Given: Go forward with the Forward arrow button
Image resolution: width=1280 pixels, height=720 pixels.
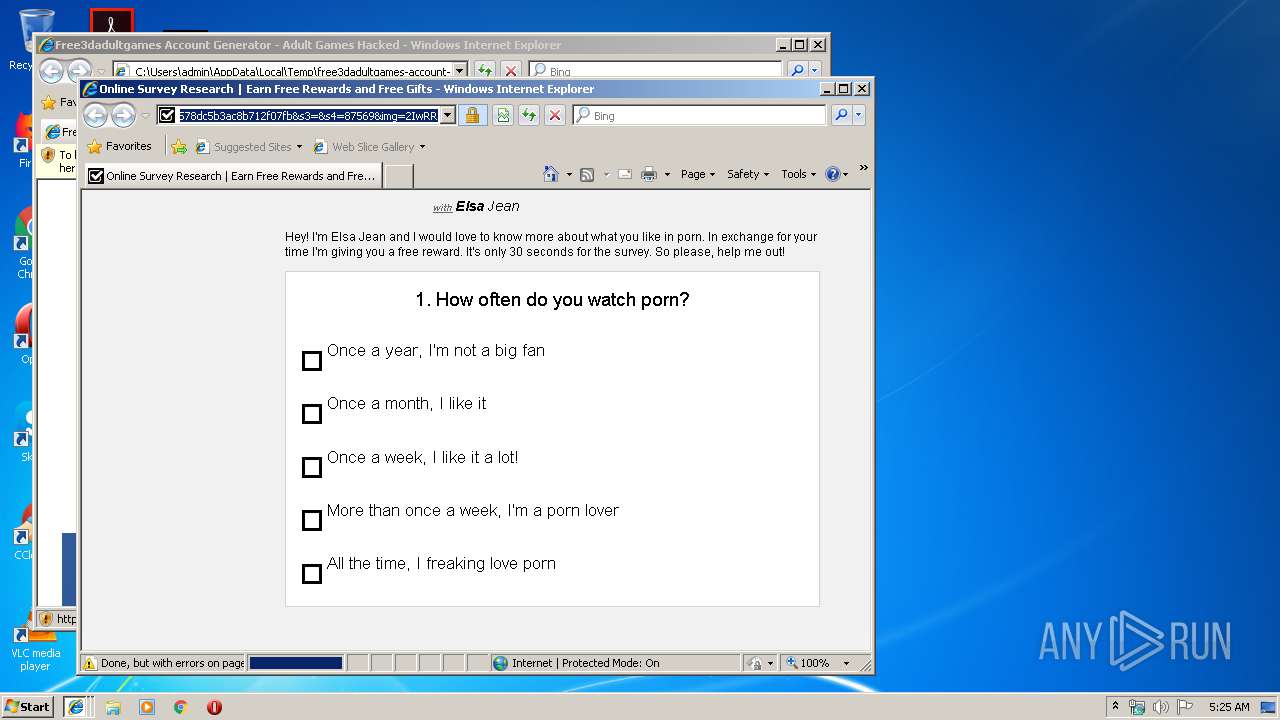Looking at the screenshot, I should click(123, 116).
